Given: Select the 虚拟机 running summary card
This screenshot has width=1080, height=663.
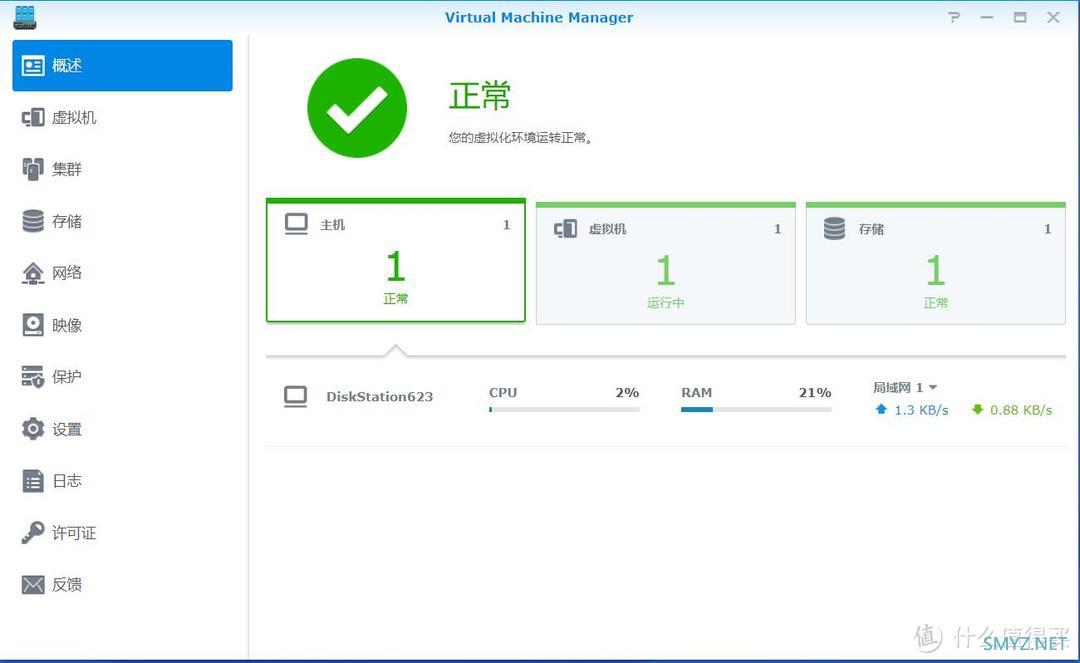Looking at the screenshot, I should tap(665, 263).
